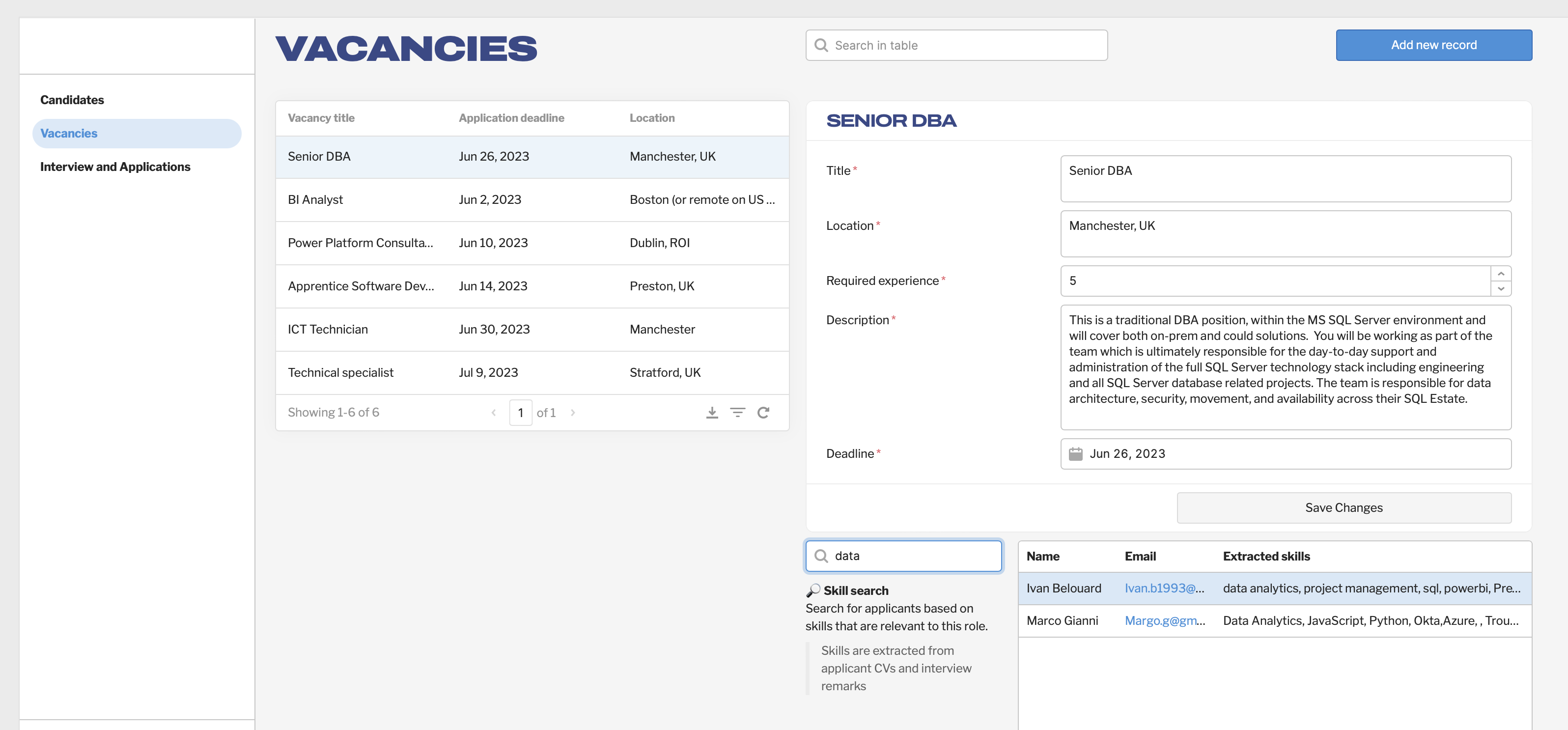Screen dimensions: 1568x730
Task: Select the Vacancies sidebar item
Action: click(69, 133)
